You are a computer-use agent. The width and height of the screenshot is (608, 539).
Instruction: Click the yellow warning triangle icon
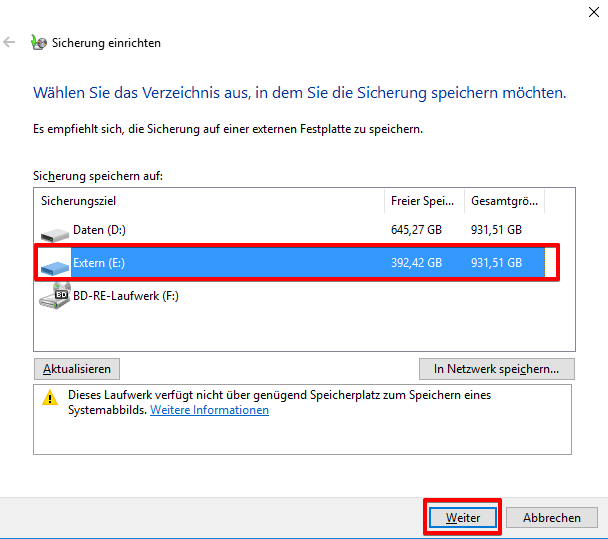pyautogui.click(x=50, y=398)
